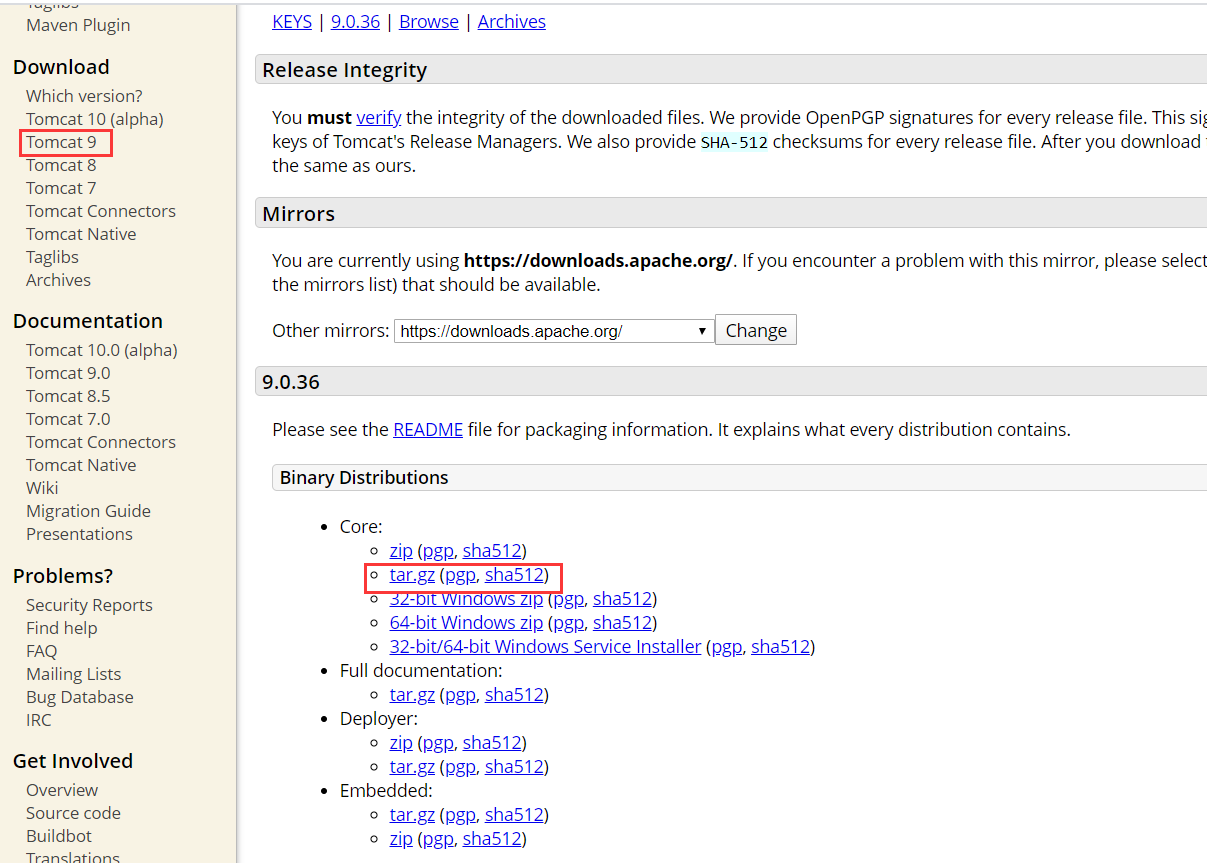Image resolution: width=1207 pixels, height=863 pixels.
Task: Open the KEYS link
Action: click(292, 21)
